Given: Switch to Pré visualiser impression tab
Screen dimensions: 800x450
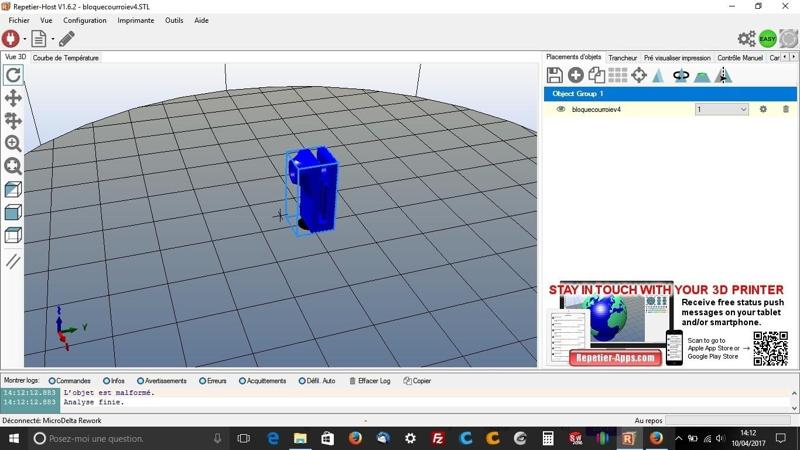Looking at the screenshot, I should (x=677, y=58).
